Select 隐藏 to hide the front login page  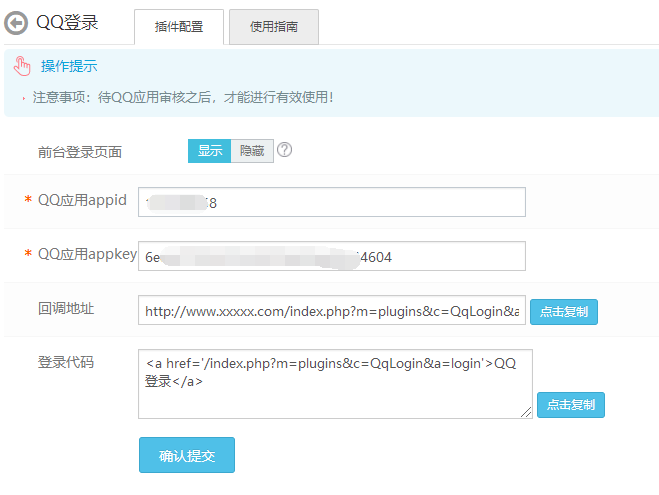coord(252,151)
